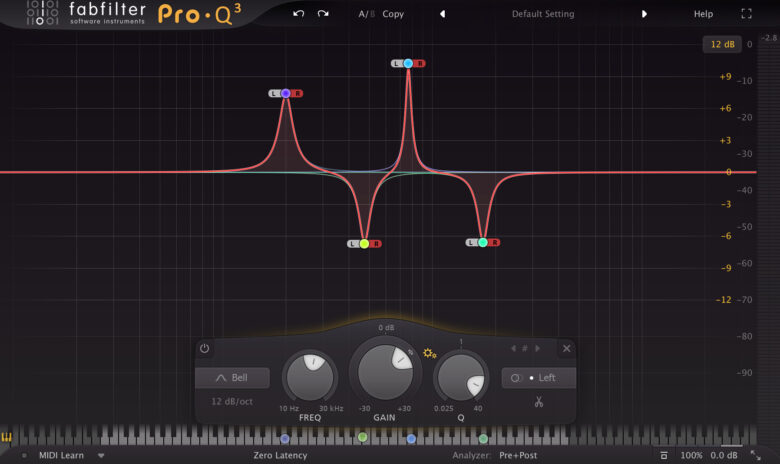
Task: Click the scissors split band icon
Action: (539, 401)
